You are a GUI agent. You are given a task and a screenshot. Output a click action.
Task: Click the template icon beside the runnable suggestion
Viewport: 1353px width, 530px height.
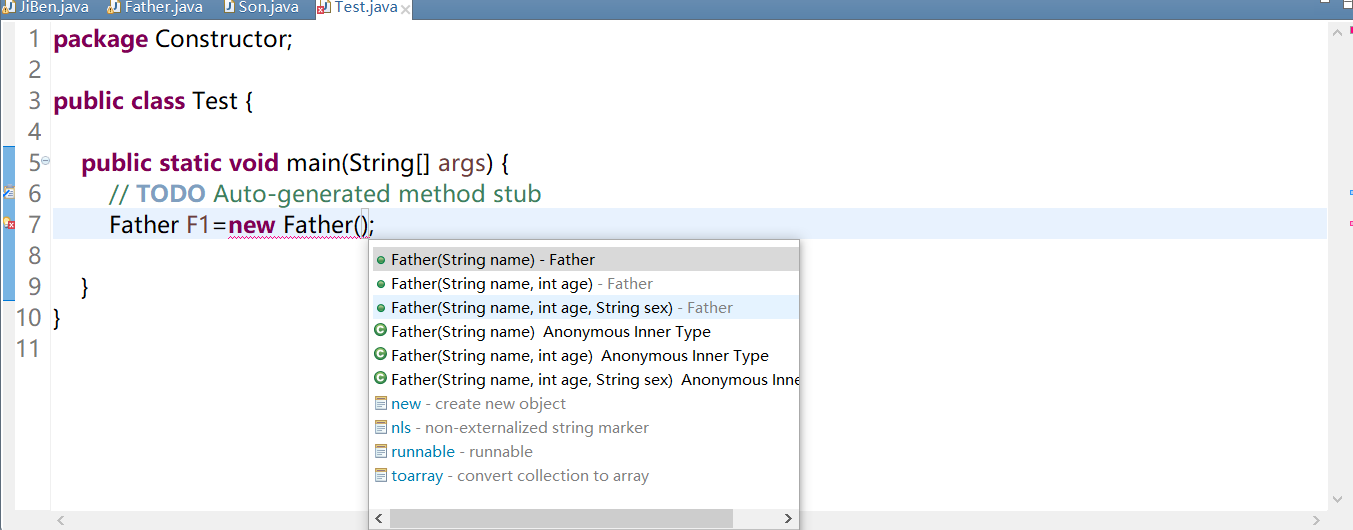pos(380,451)
